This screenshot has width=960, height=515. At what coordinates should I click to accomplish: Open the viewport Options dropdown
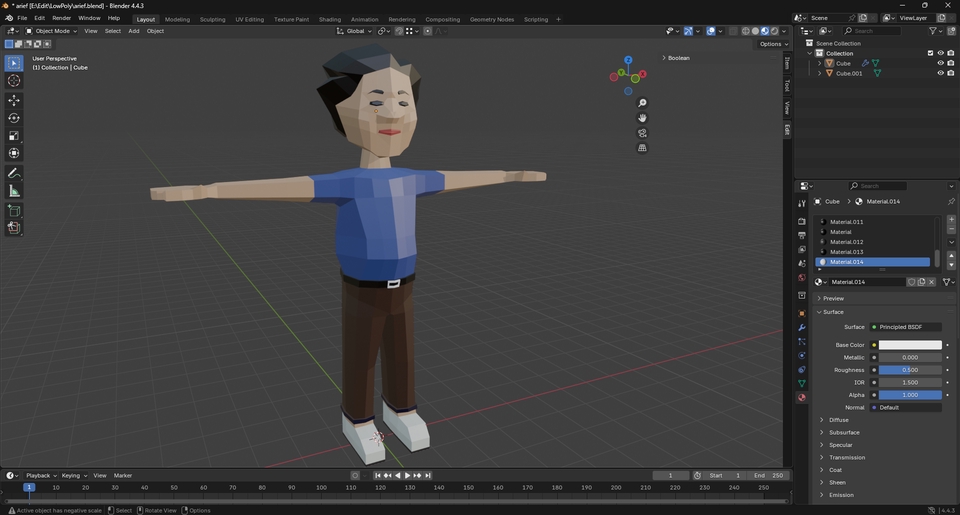point(774,44)
